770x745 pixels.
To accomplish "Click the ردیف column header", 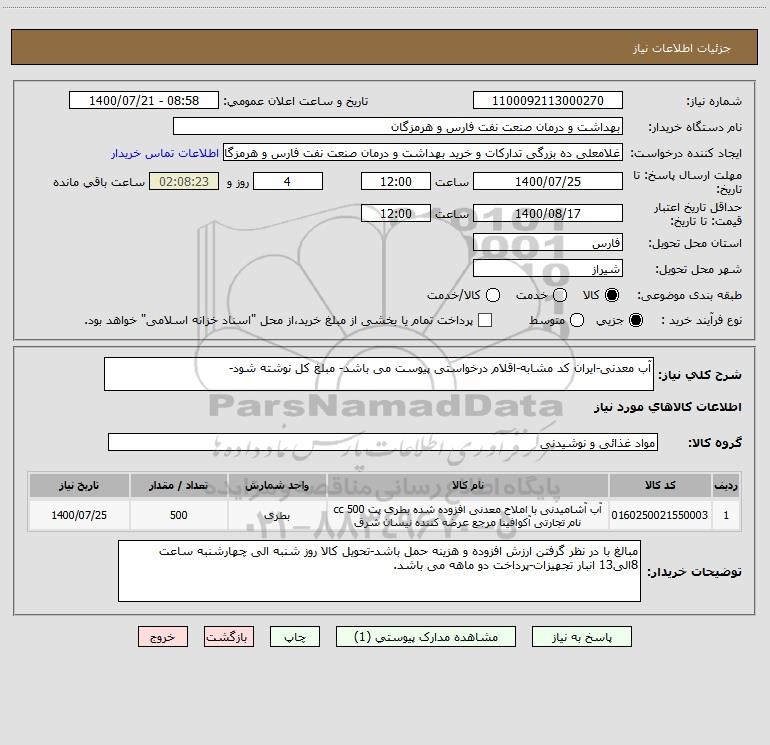I will pyautogui.click(x=726, y=485).
